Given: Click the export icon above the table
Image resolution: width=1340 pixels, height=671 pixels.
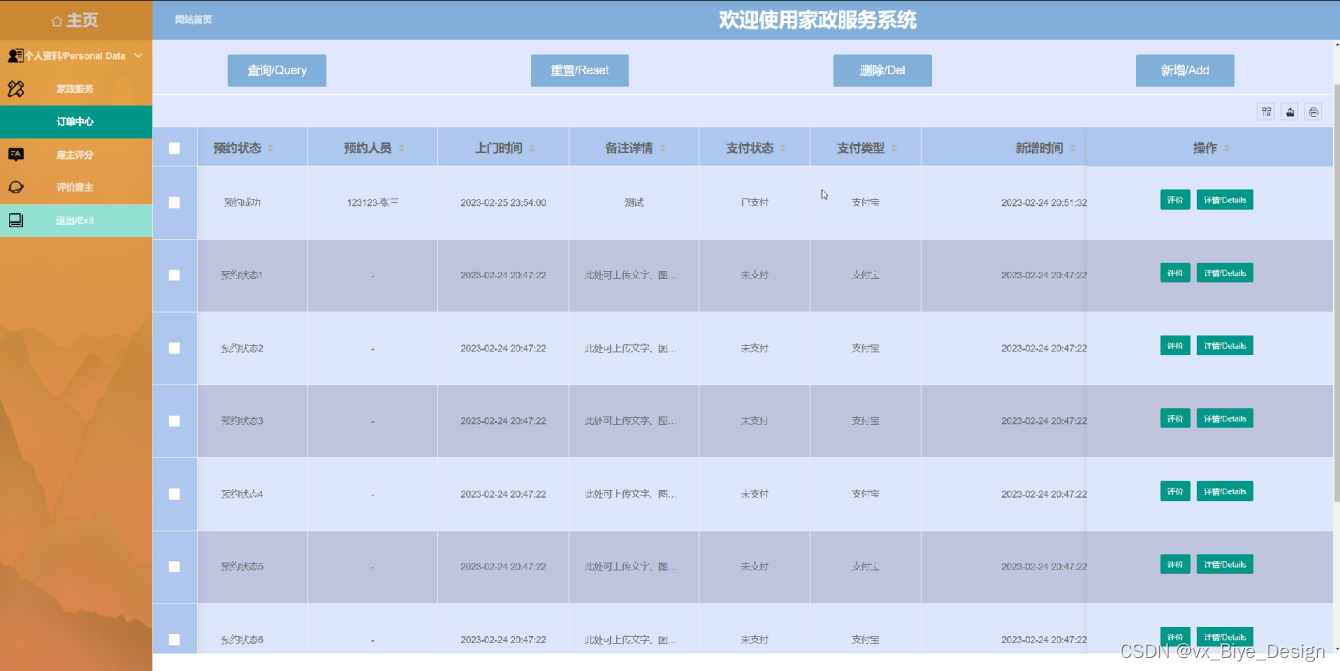Looking at the screenshot, I should point(1290,112).
